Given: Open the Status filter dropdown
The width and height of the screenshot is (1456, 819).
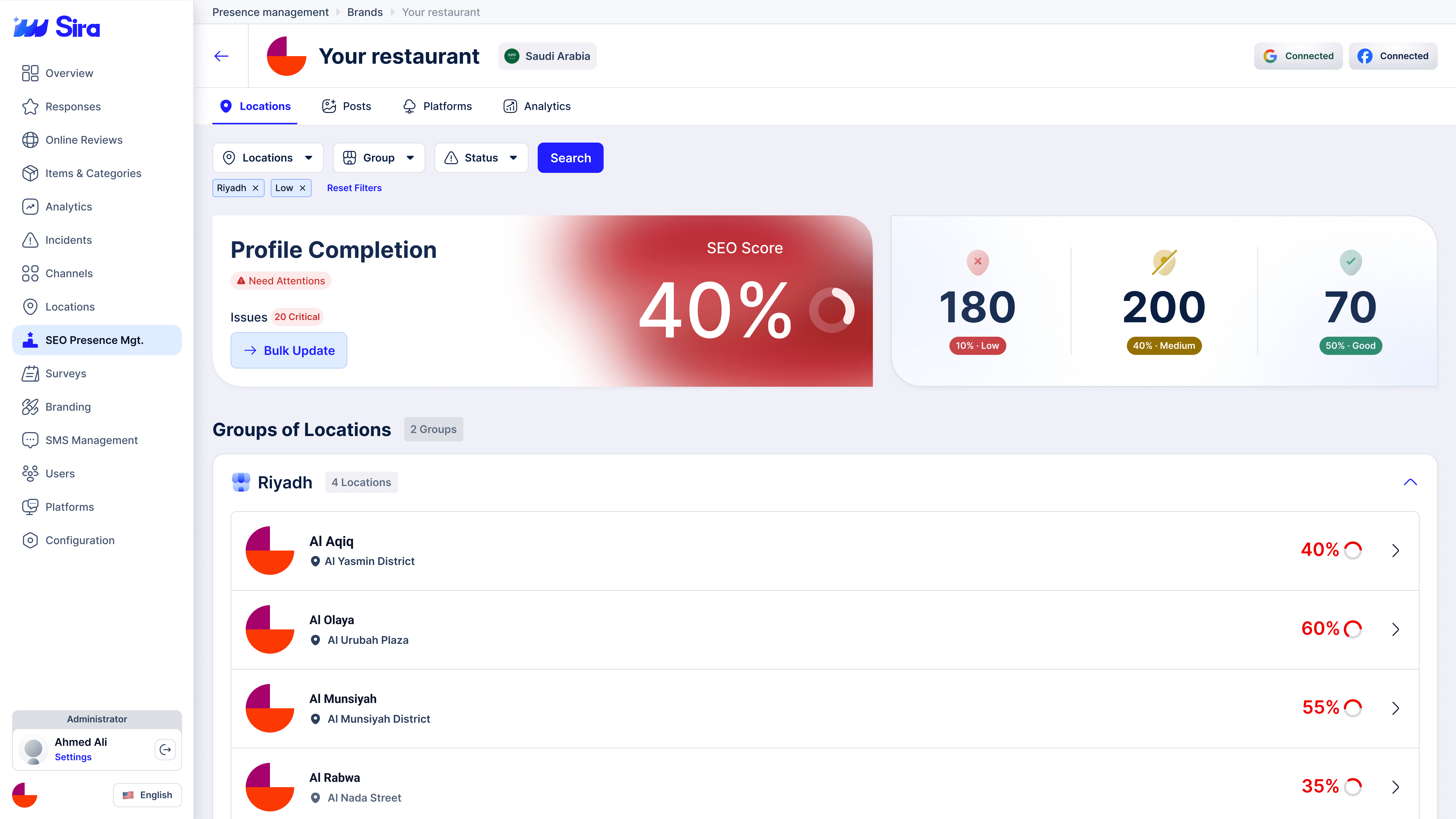Looking at the screenshot, I should point(481,158).
